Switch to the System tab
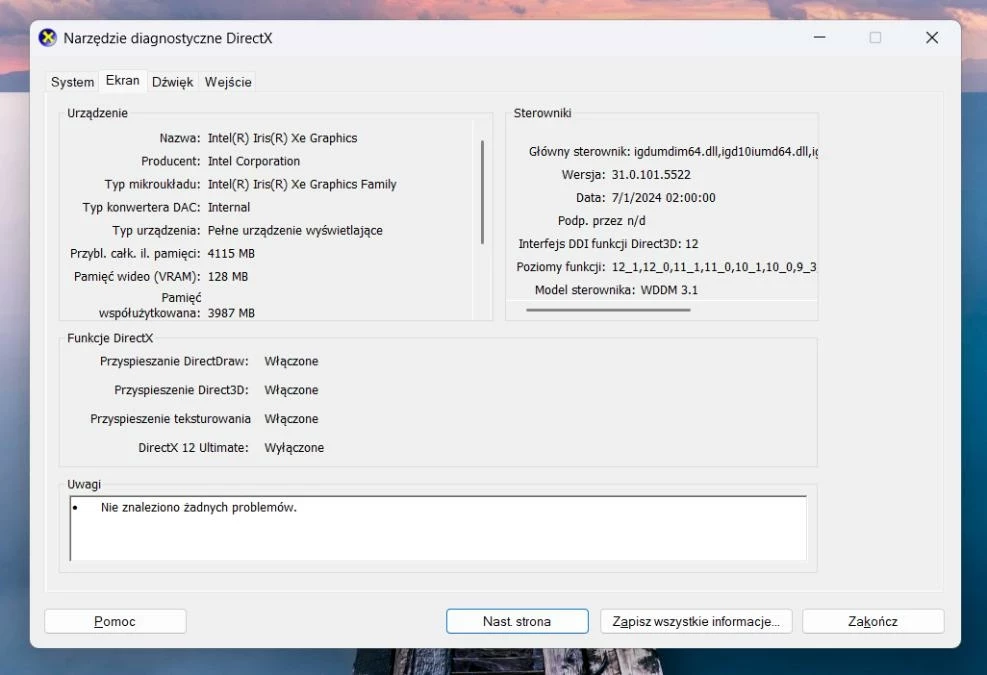This screenshot has width=987, height=675. pyautogui.click(x=72, y=82)
